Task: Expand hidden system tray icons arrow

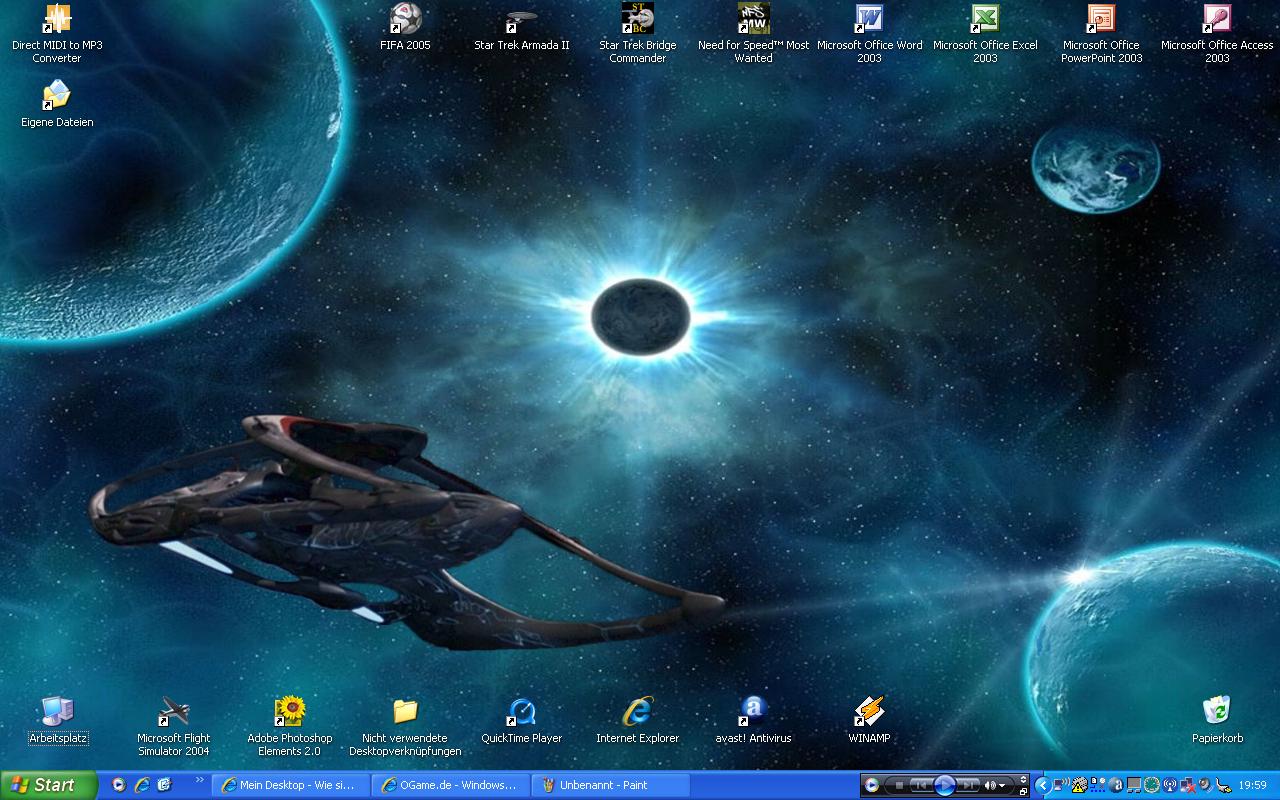Action: [1043, 786]
